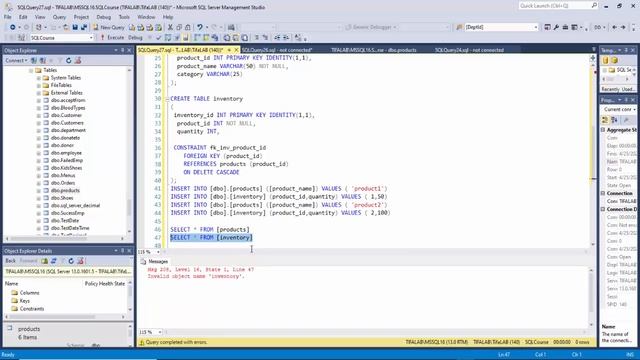Click the toolbox icon in toolbar
Image resolution: width=640 pixels, height=360 pixels.
[x=565, y=27]
